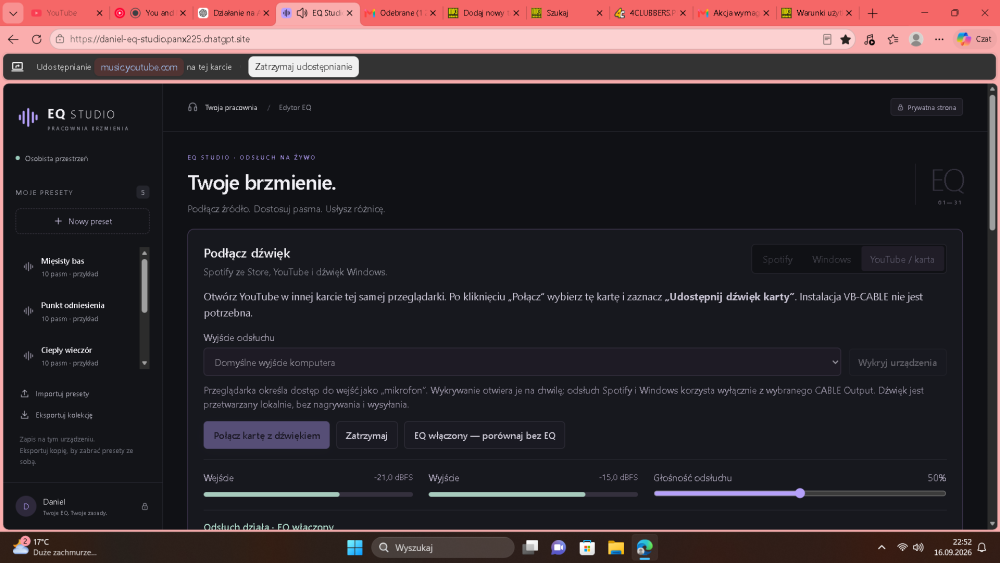
Task: Click the Punkt odniesienia preset waveform icon
Action: pos(28,311)
